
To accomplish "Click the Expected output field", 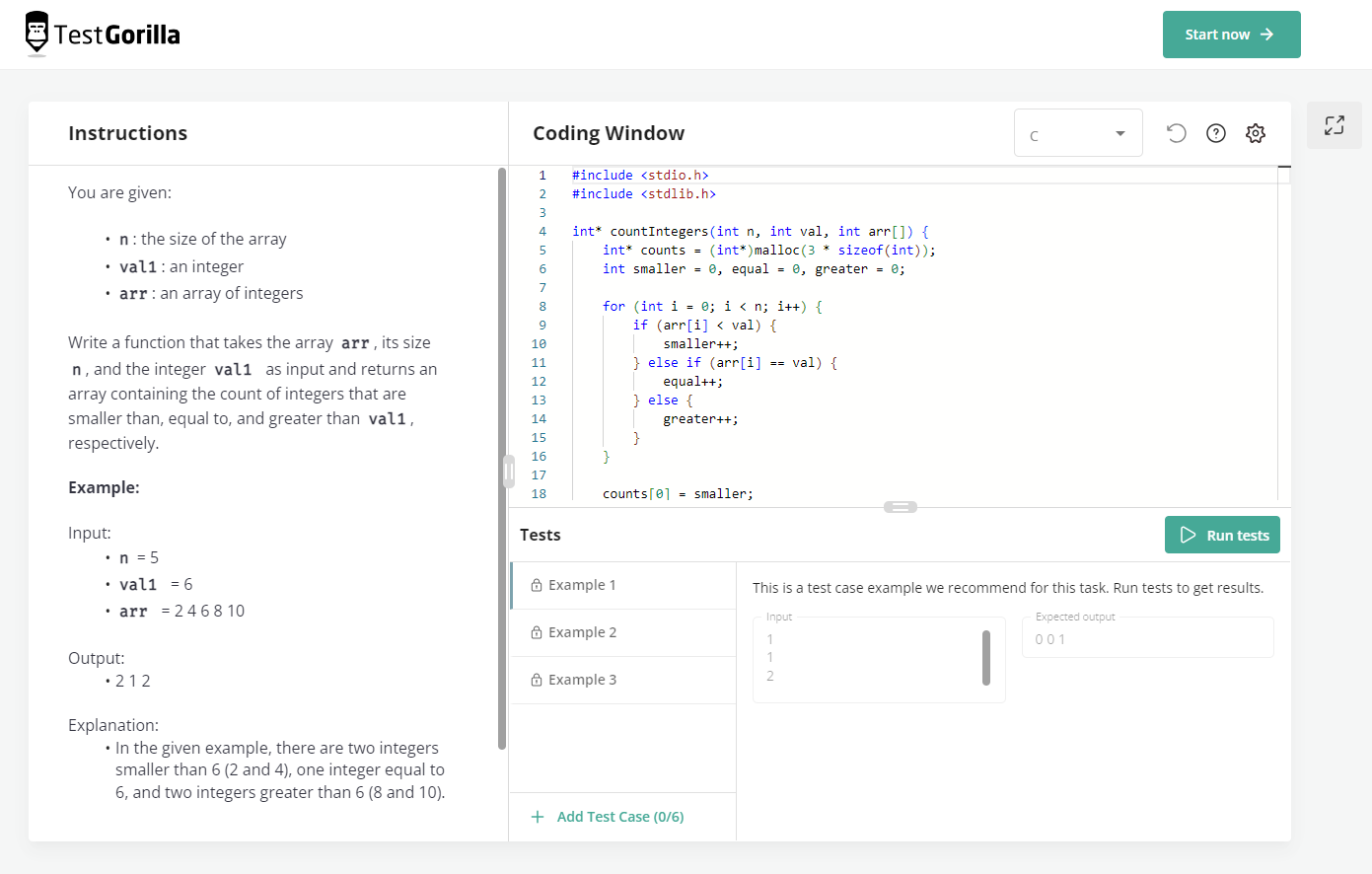I will pos(1147,637).
